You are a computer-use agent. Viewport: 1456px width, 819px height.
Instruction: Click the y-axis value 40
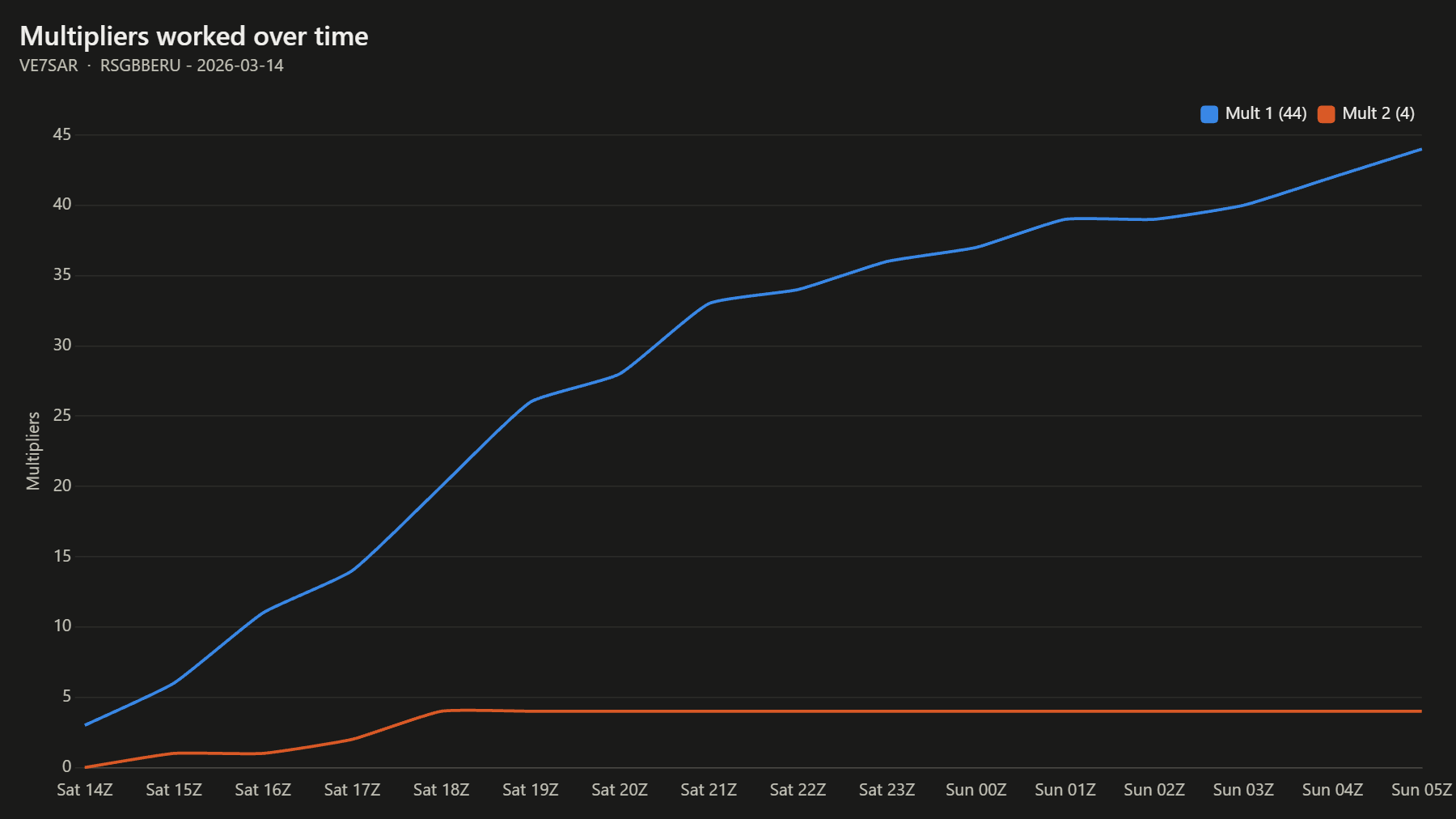62,205
